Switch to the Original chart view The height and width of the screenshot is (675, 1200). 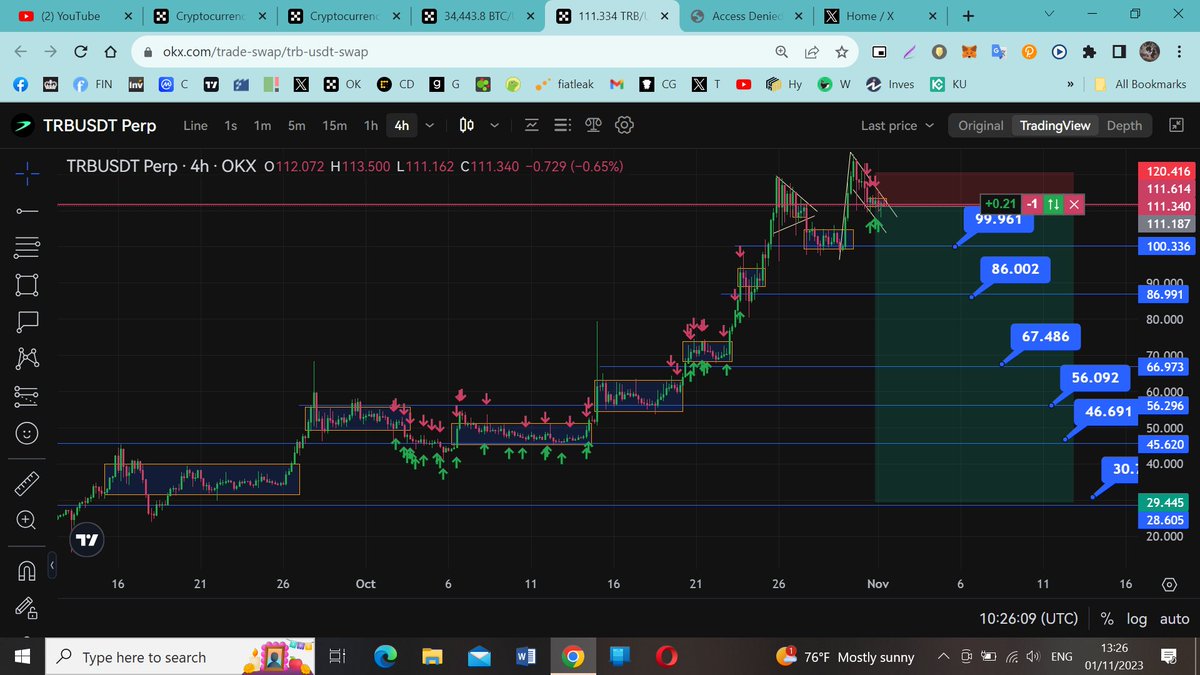(980, 125)
